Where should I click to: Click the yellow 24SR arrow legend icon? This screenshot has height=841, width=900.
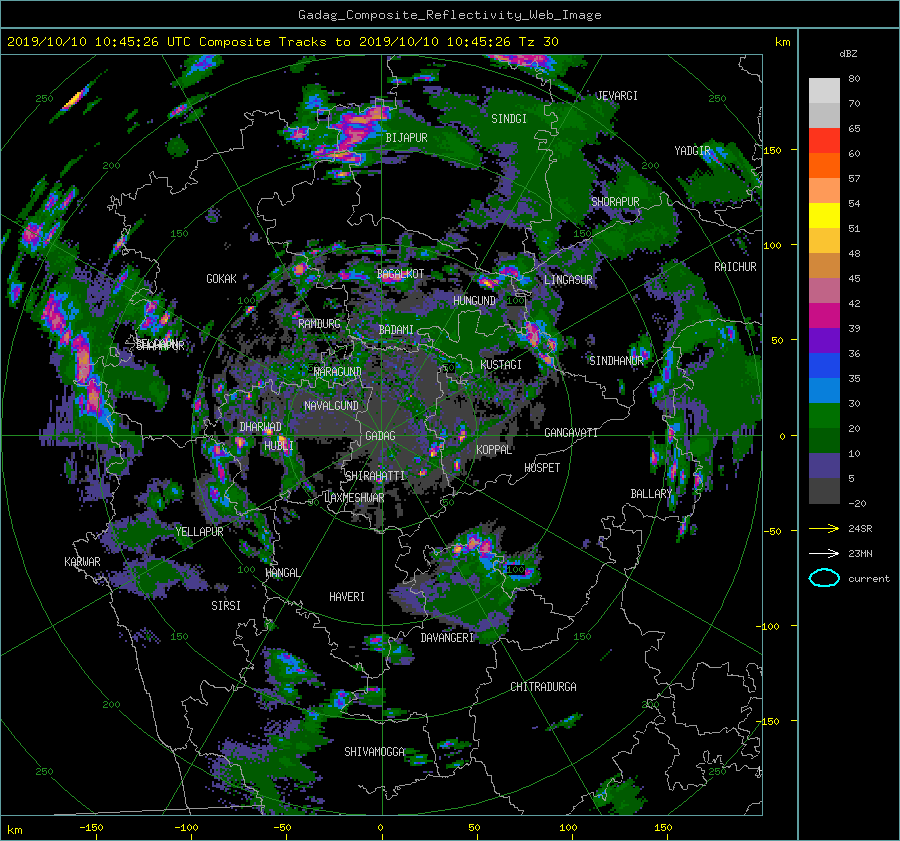824,528
